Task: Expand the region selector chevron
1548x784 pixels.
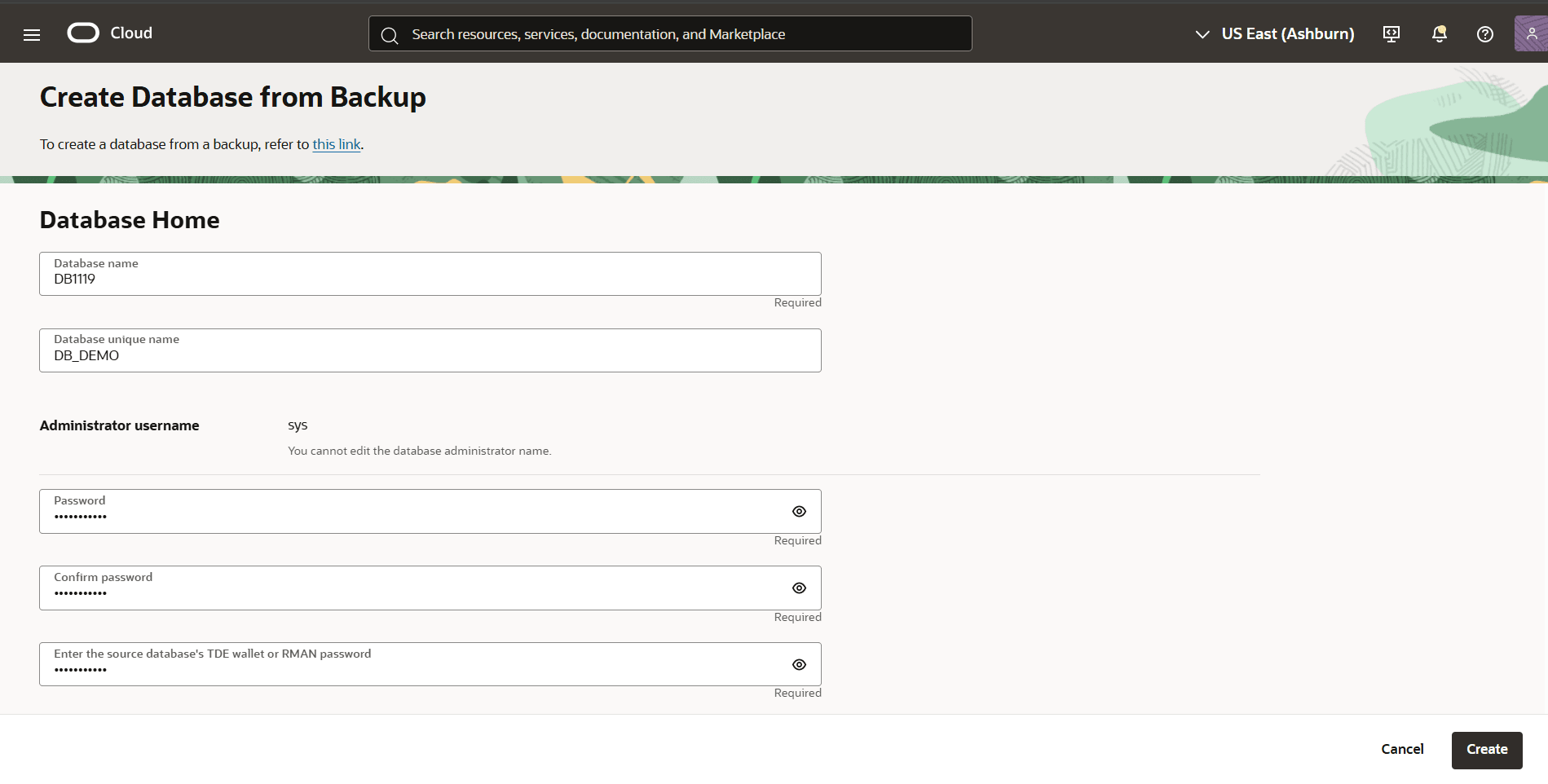Action: 1201,34
